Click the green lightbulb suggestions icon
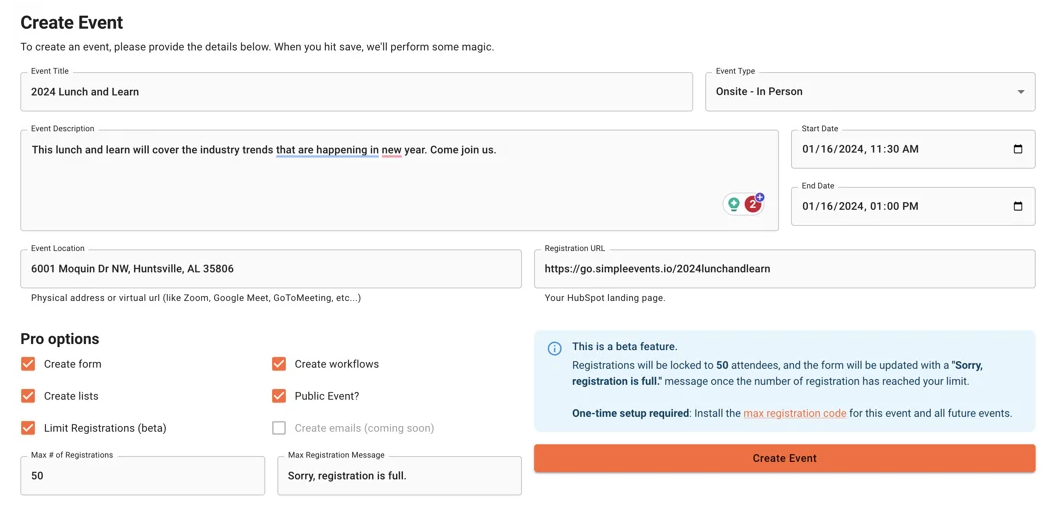This screenshot has width=1063, height=515. [734, 204]
